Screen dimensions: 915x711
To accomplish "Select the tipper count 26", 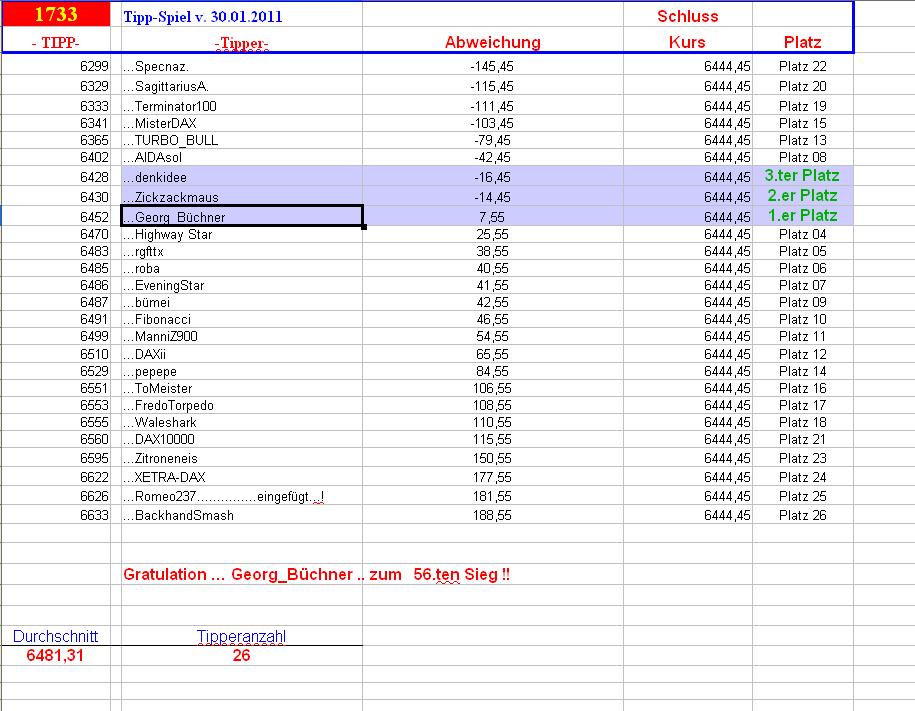I will [x=241, y=655].
